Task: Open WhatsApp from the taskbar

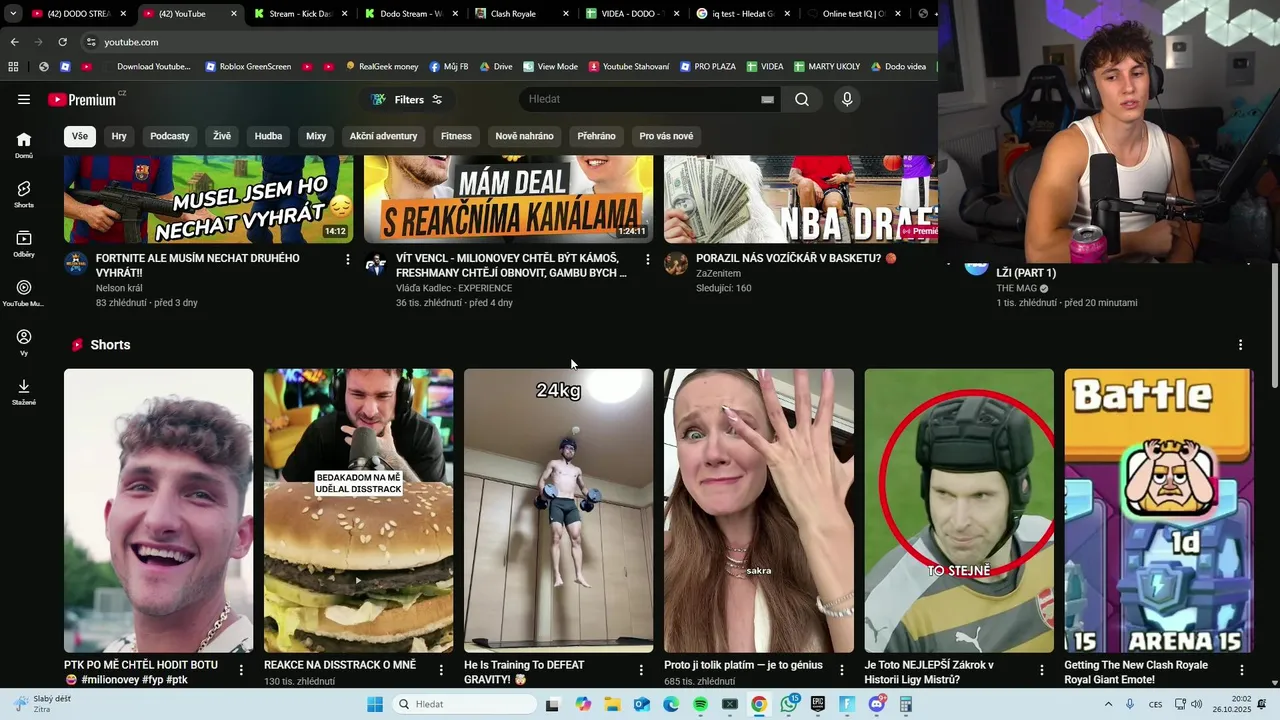Action: [789, 704]
